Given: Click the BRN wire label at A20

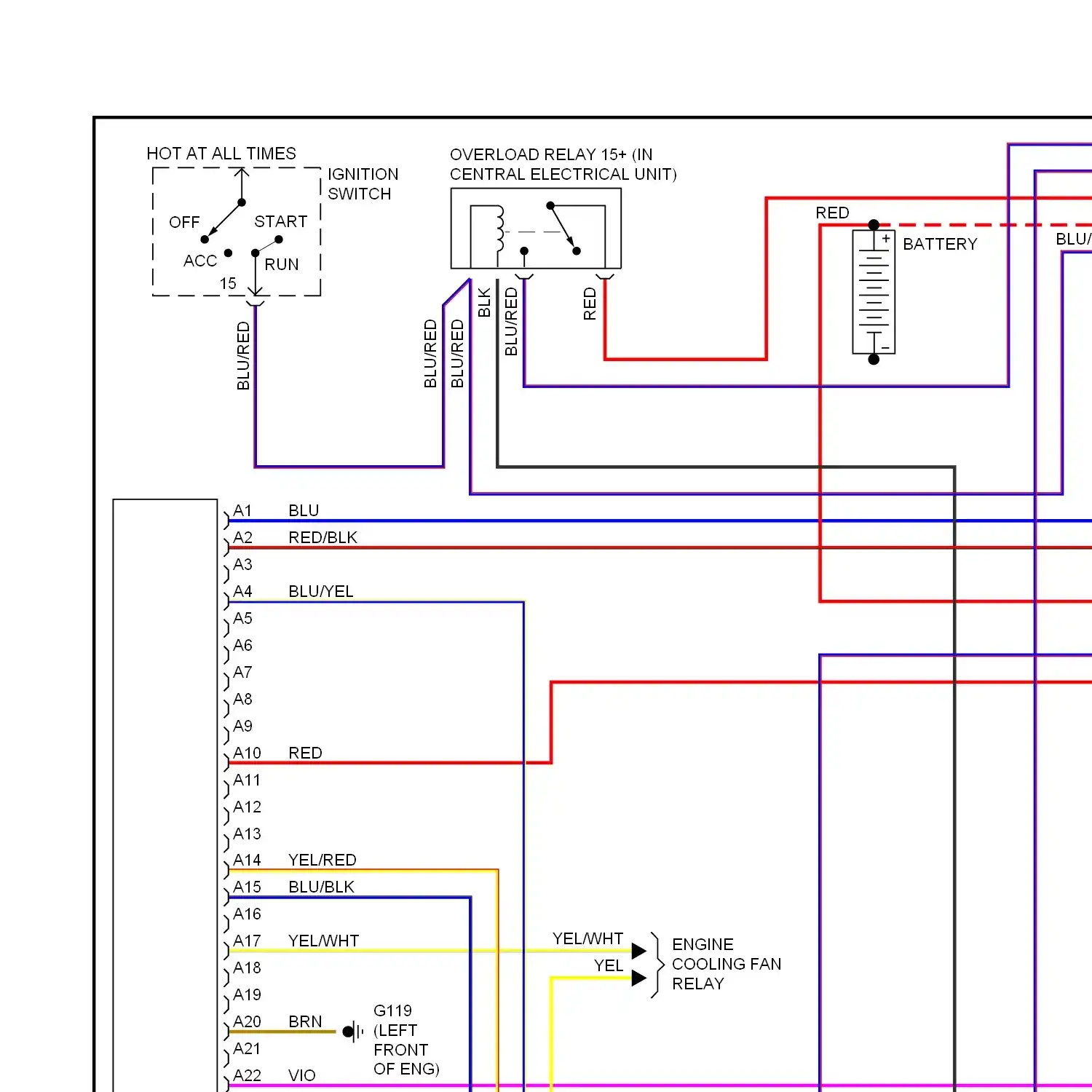Looking at the screenshot, I should click(x=305, y=1021).
